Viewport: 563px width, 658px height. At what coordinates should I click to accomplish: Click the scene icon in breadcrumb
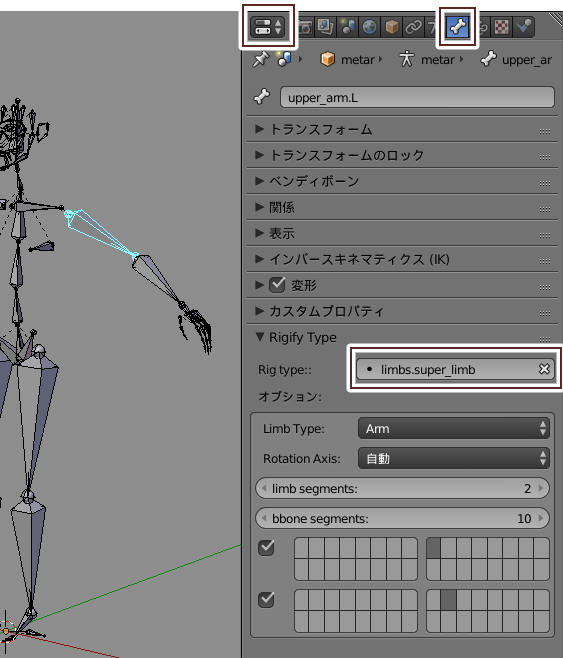[284, 59]
